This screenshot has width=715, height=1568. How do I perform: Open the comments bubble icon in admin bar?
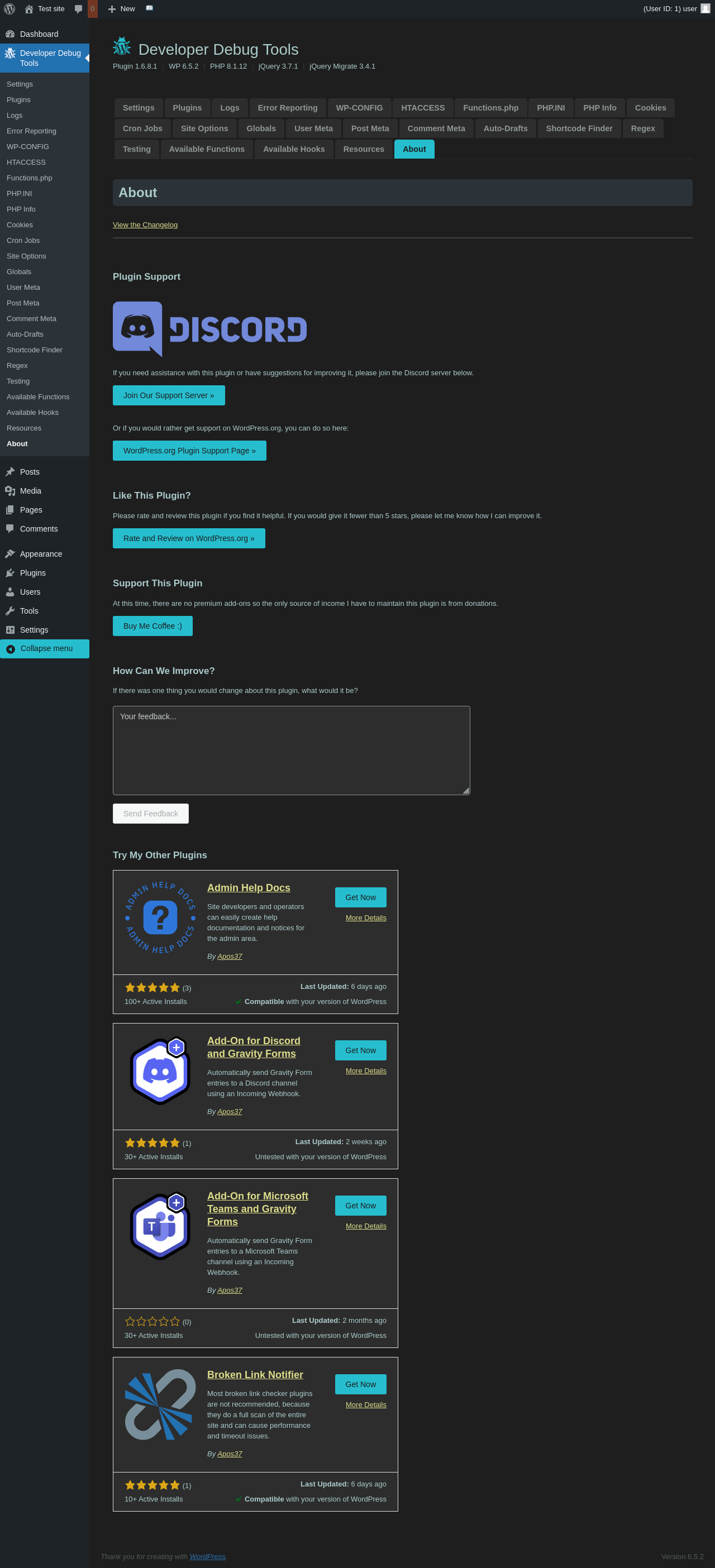(x=79, y=8)
